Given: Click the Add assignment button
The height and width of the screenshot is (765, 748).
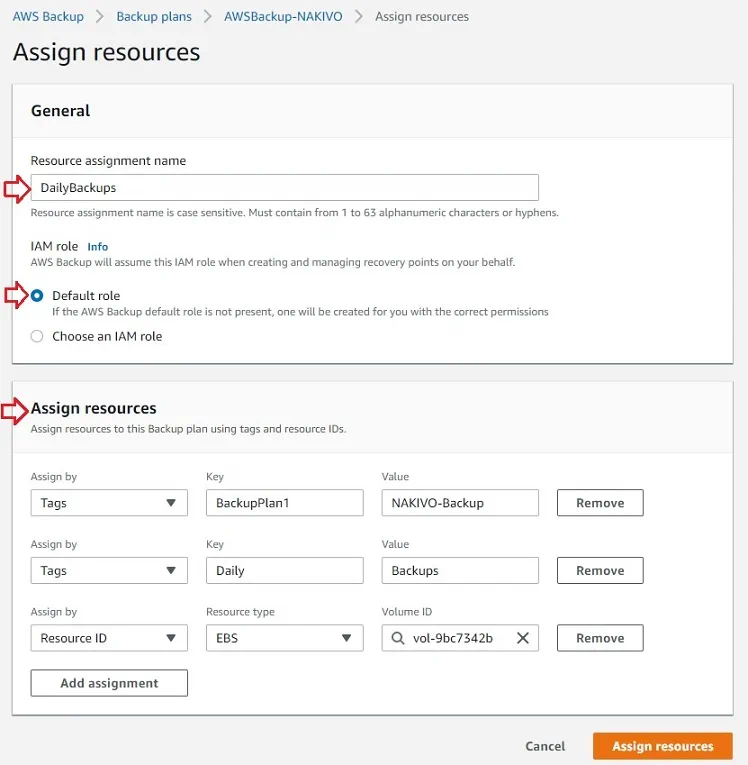Looking at the screenshot, I should click(109, 683).
